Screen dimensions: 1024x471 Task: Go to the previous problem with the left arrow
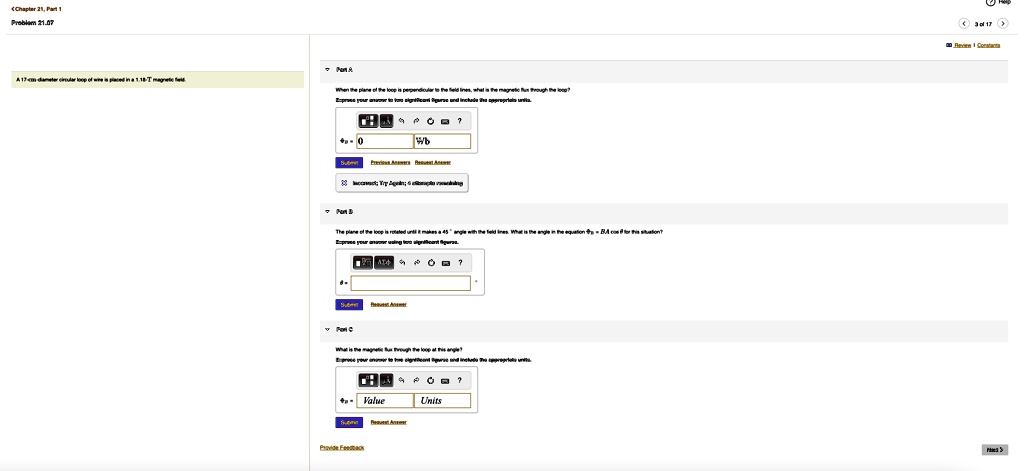tap(964, 24)
